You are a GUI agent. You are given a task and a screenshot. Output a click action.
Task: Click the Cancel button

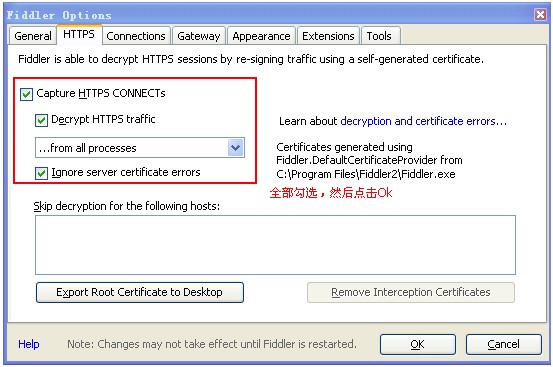point(503,344)
